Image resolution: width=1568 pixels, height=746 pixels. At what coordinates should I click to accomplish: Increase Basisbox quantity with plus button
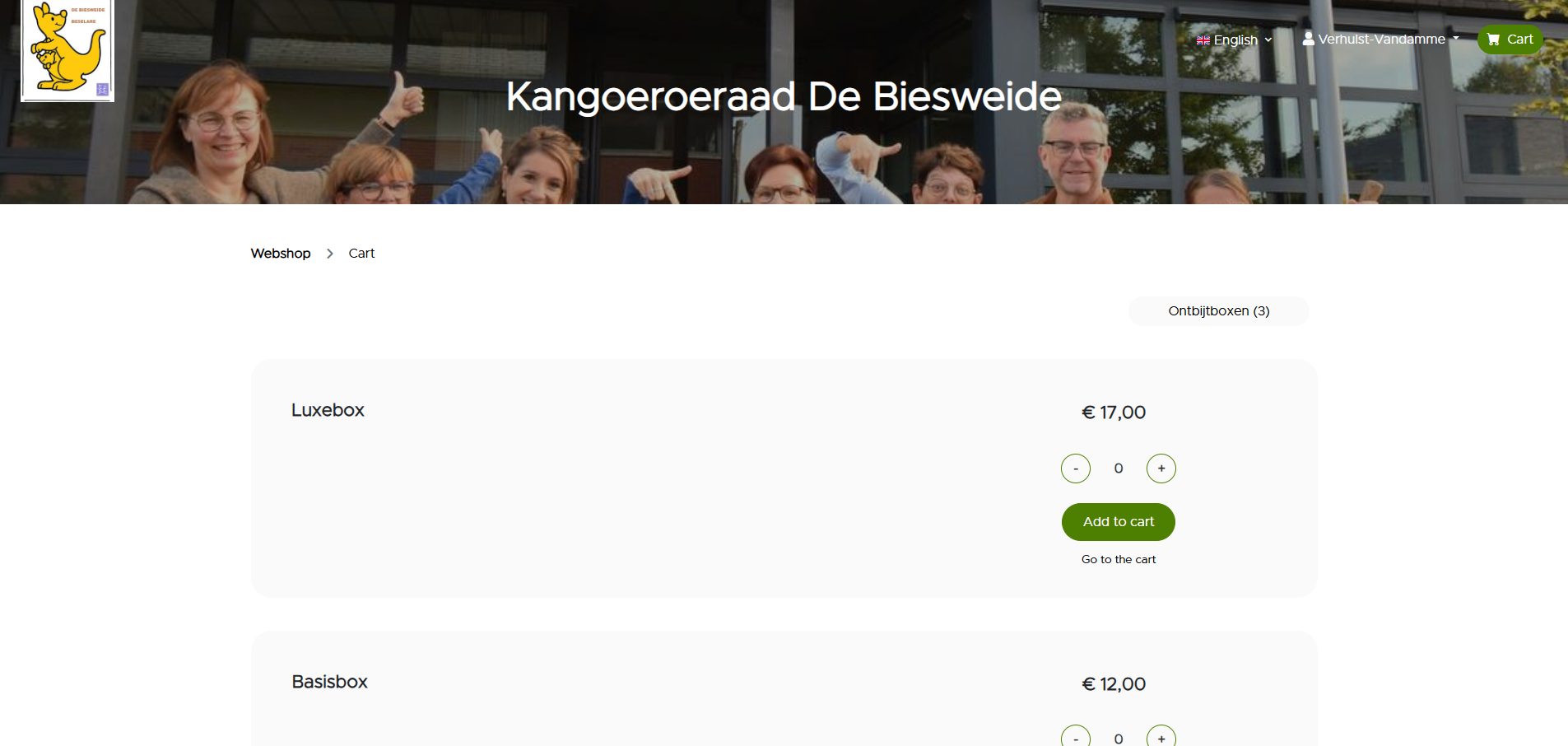pyautogui.click(x=1161, y=738)
